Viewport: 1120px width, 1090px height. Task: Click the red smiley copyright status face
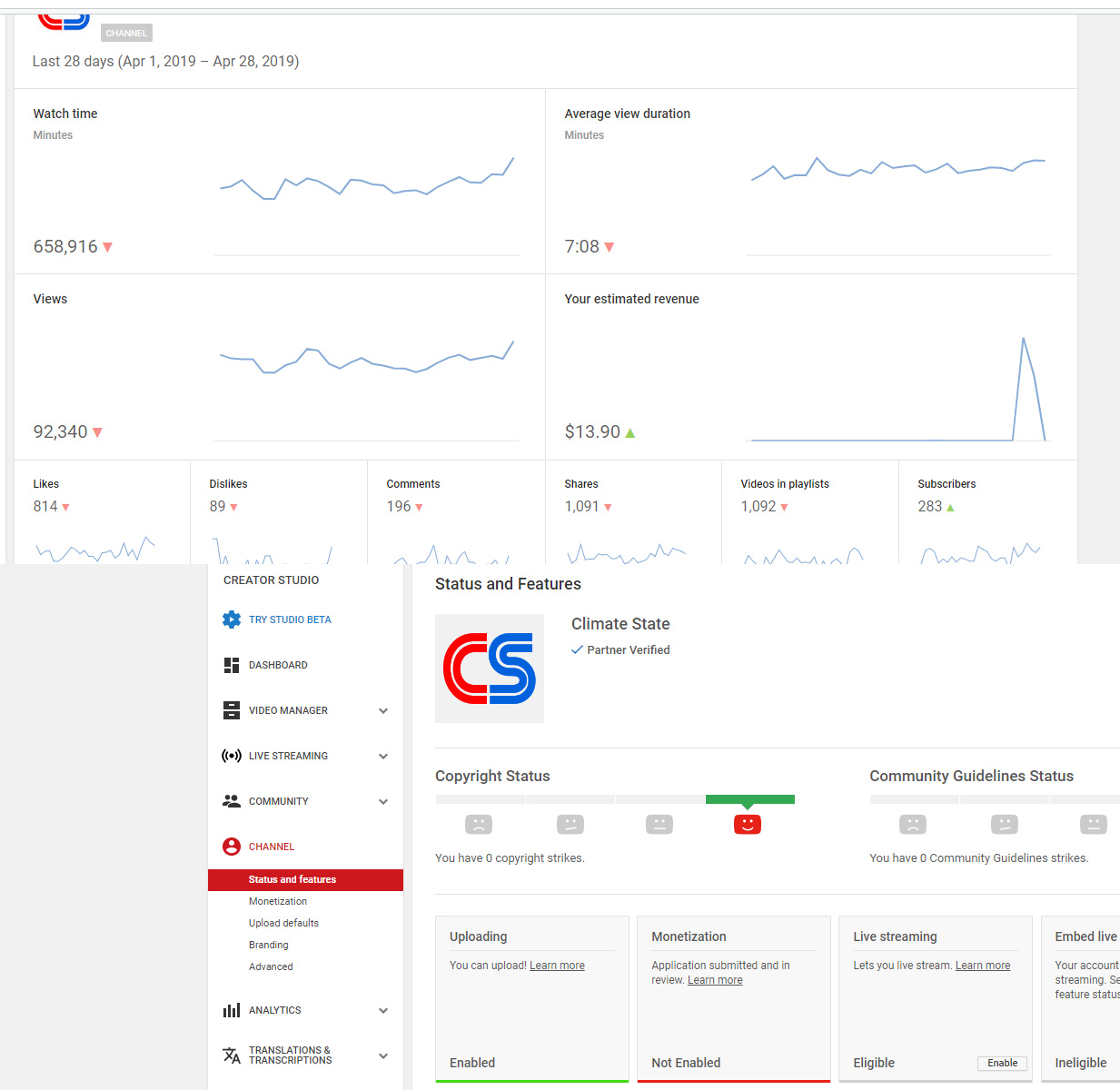click(x=747, y=824)
